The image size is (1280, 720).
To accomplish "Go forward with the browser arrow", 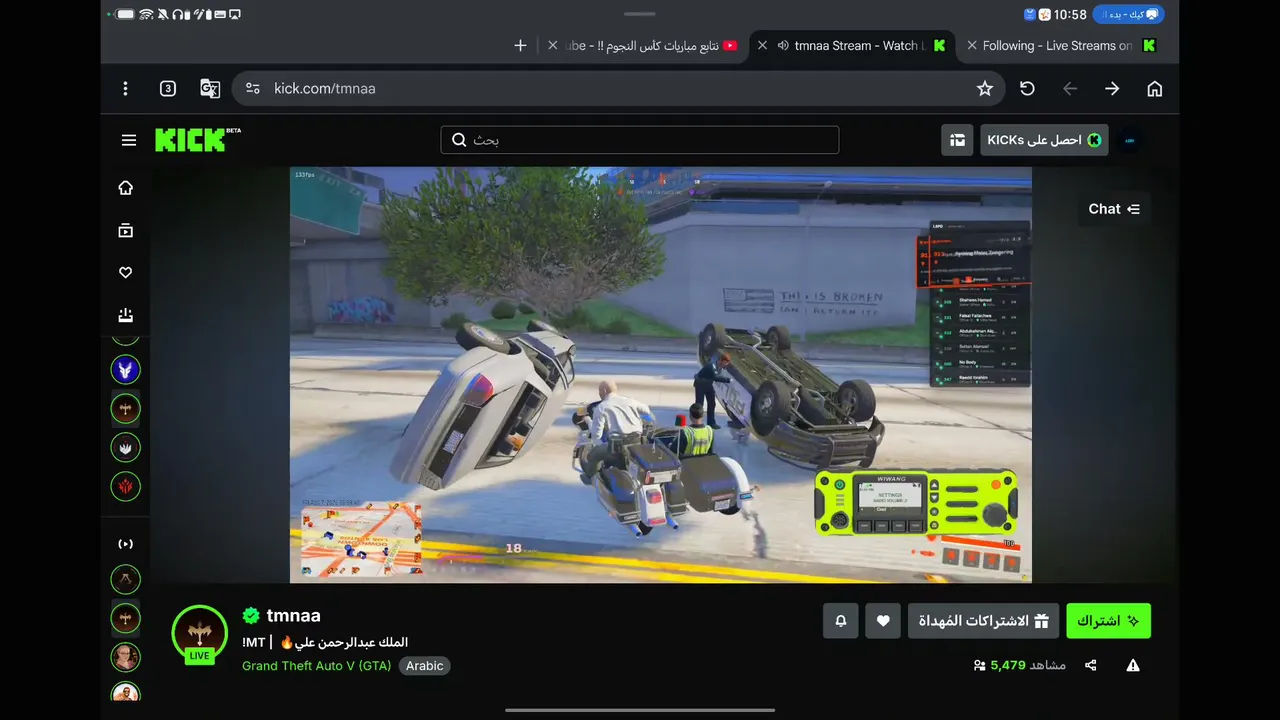I will [1112, 89].
